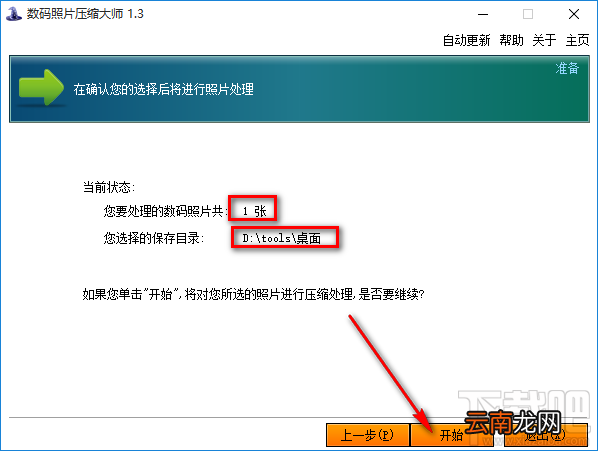Viewport: 598px width, 451px height.
Task: Click the 退出 button
Action: (545, 435)
